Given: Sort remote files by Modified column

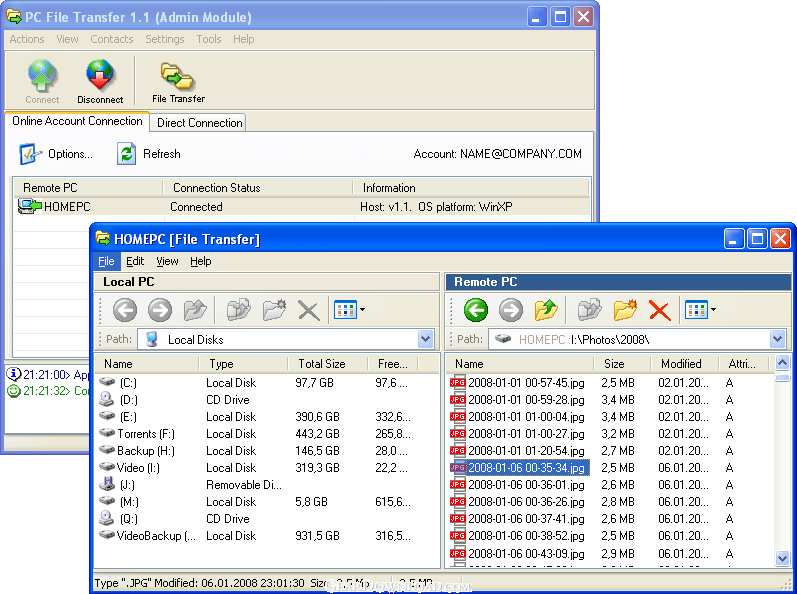Looking at the screenshot, I should point(685,364).
